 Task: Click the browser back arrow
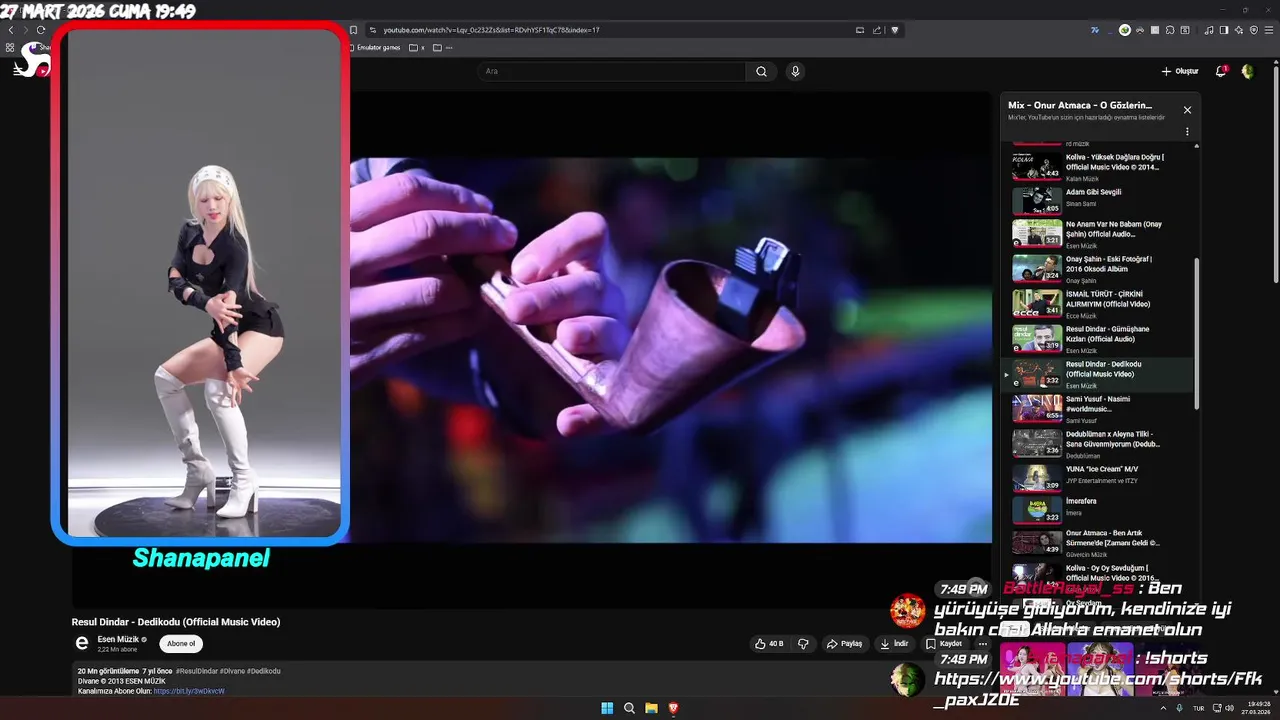(11, 30)
